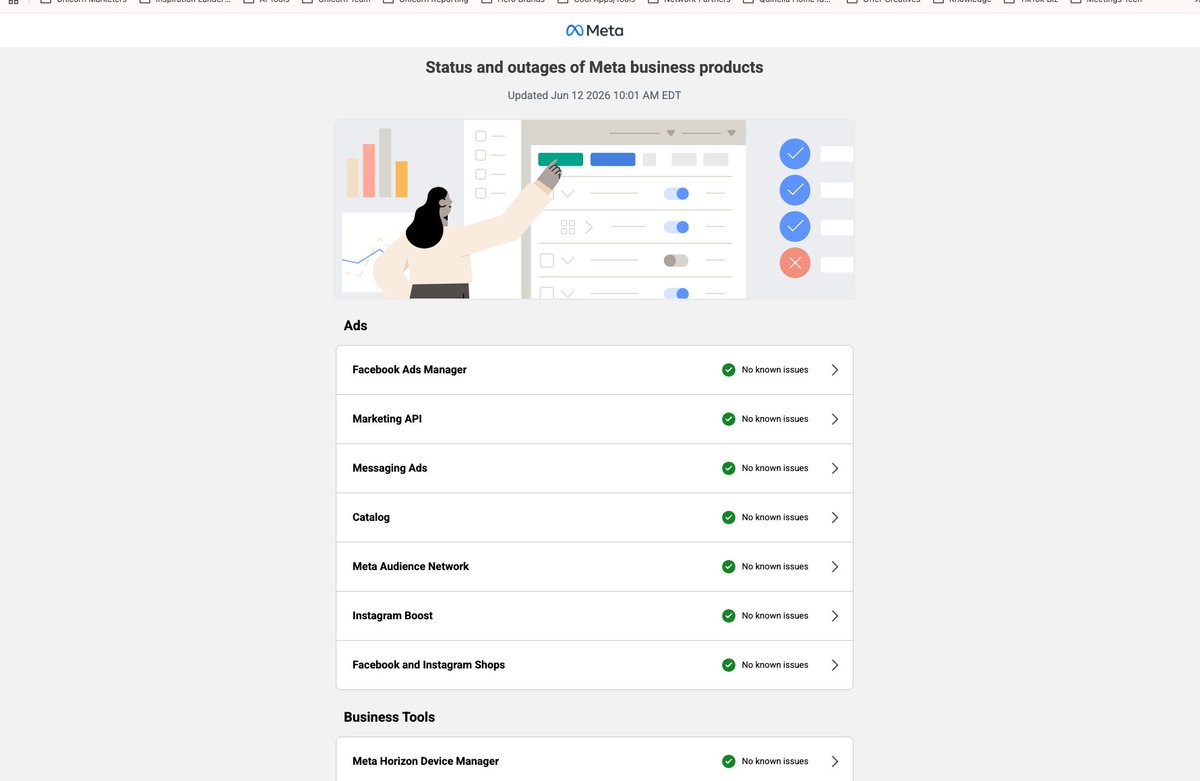The height and width of the screenshot is (781, 1200).
Task: Click the "Status and outages of Meta business products" title
Action: point(594,68)
